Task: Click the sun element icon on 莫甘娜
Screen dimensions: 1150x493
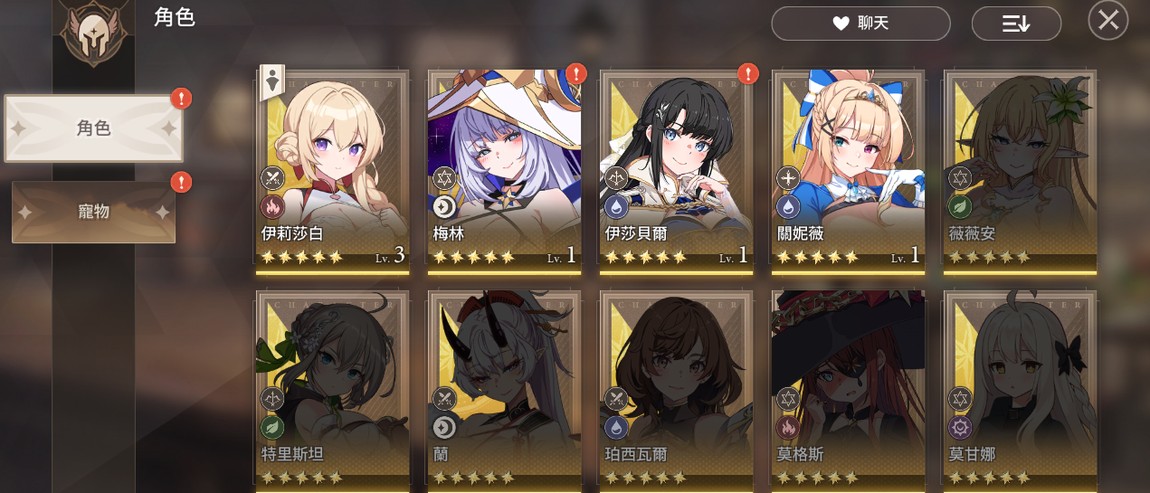Action: point(960,427)
